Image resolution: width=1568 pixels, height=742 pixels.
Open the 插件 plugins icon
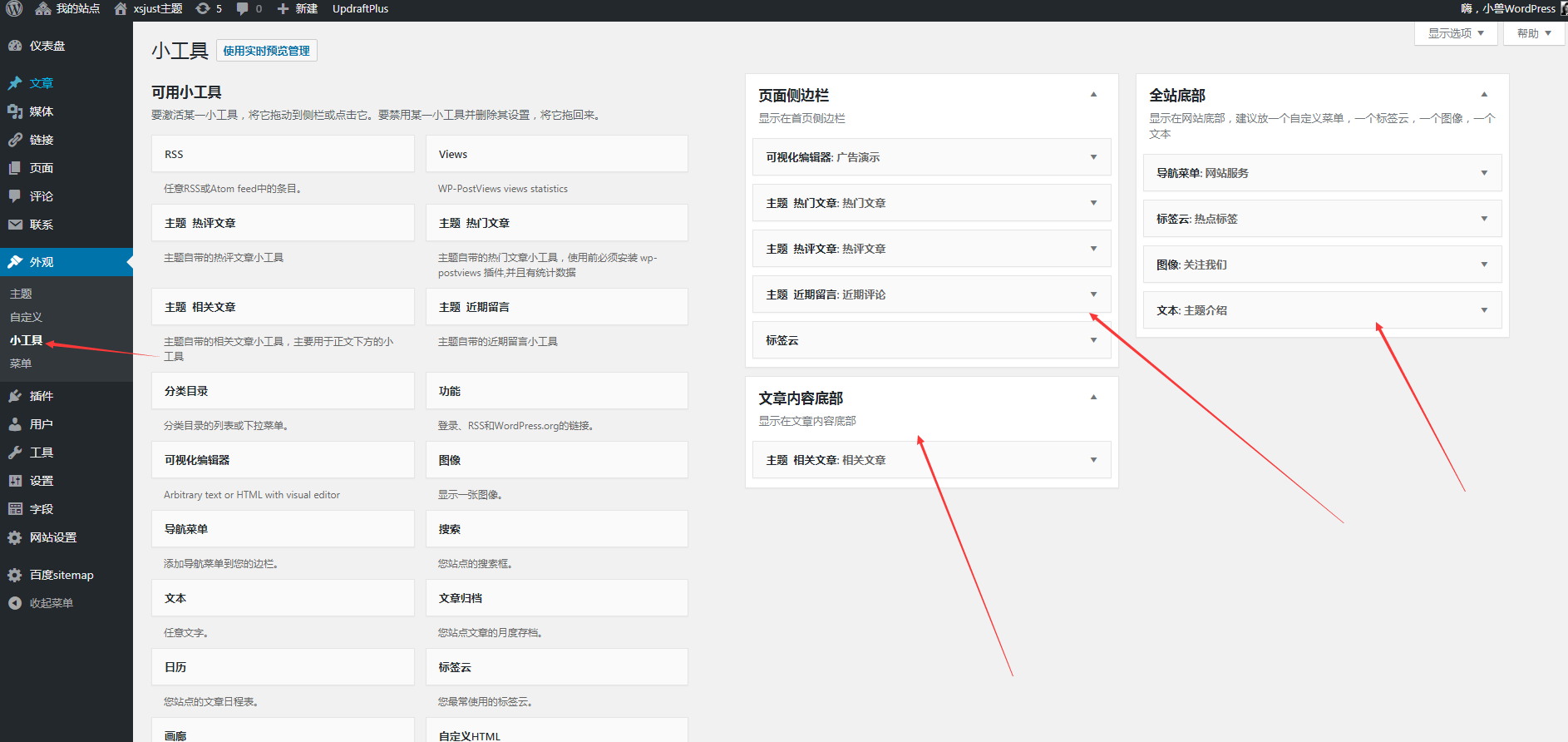[x=15, y=396]
